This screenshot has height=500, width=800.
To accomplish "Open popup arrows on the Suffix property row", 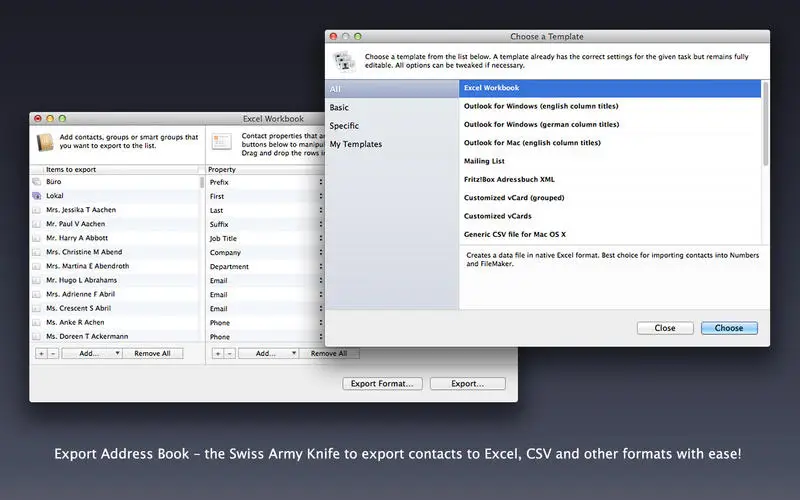I will [x=320, y=224].
